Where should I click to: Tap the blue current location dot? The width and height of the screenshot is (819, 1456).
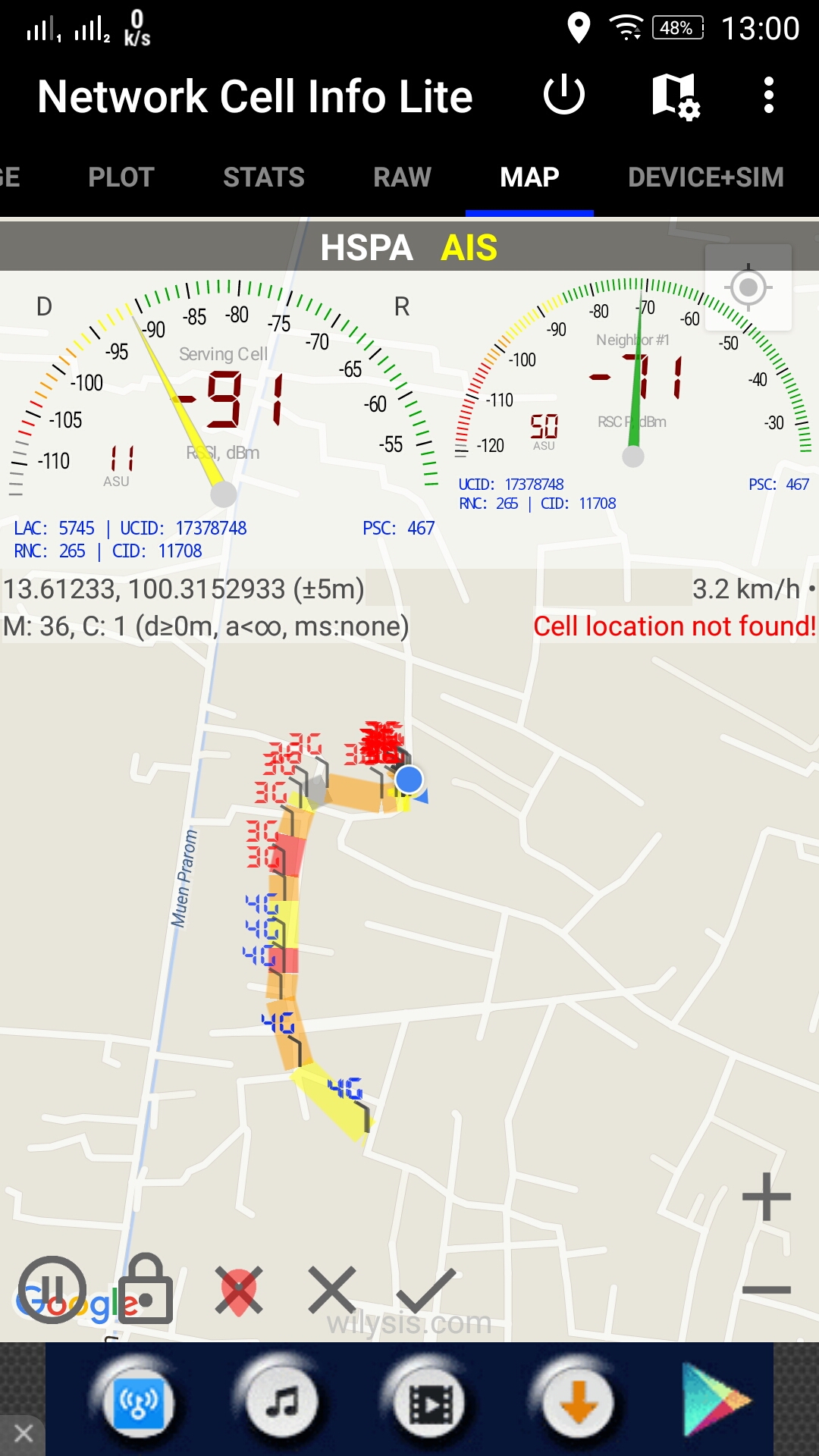point(409,780)
